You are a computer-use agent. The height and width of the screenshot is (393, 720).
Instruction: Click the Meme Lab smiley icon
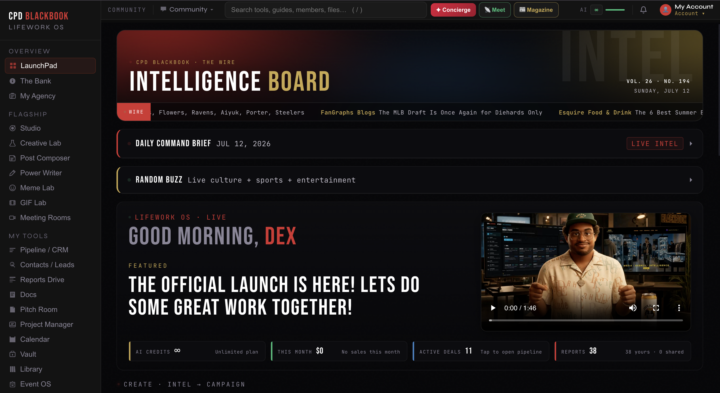pyautogui.click(x=12, y=188)
